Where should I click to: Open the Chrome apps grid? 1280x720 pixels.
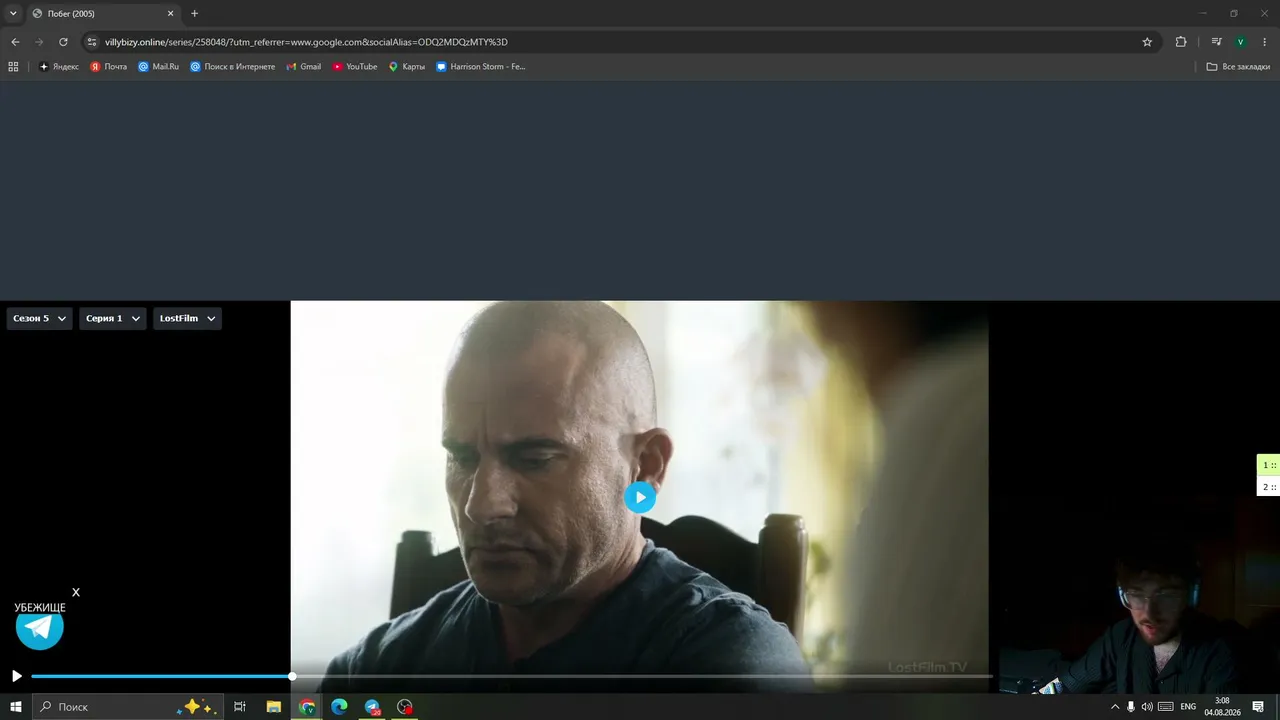click(x=13, y=67)
